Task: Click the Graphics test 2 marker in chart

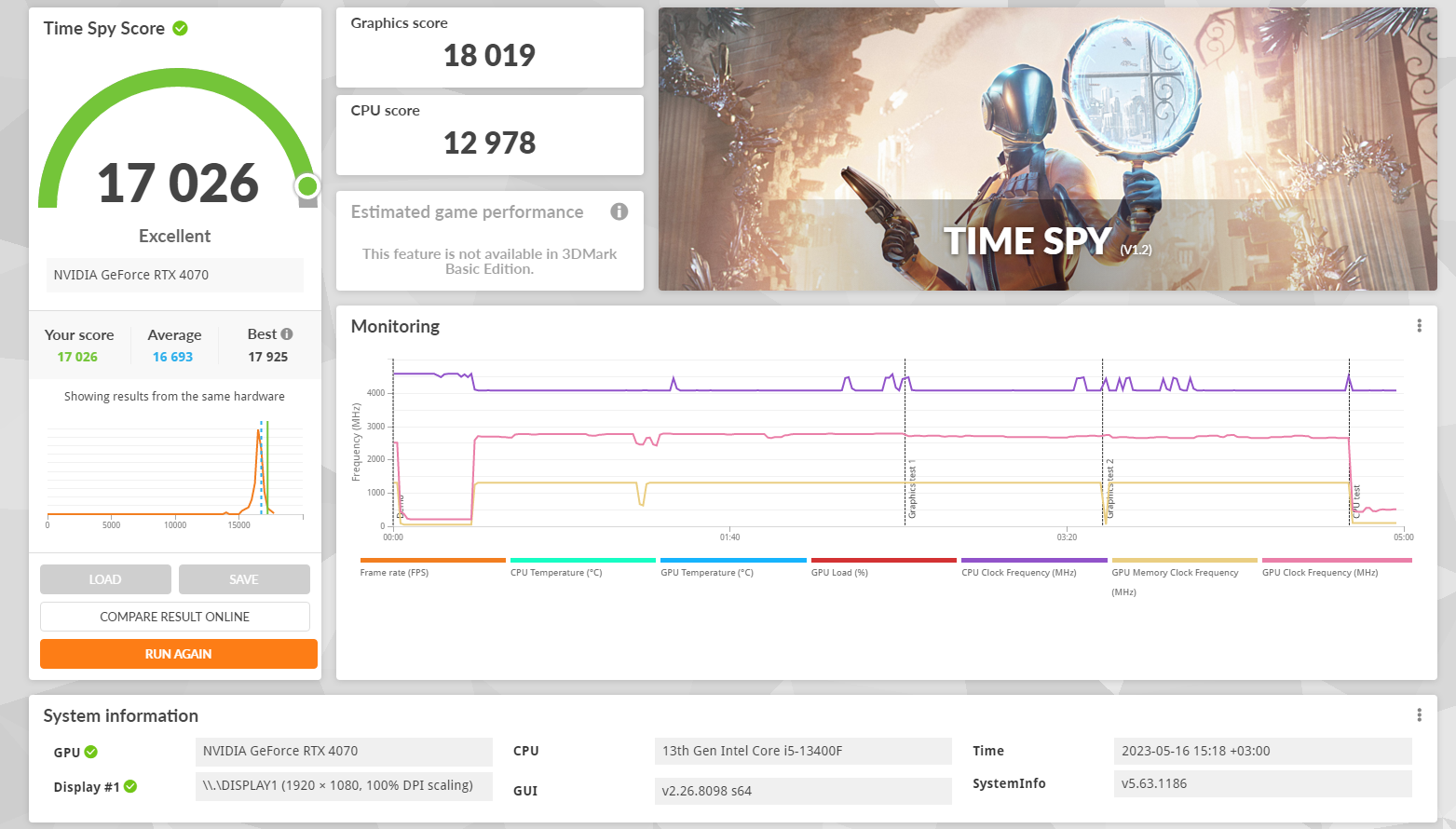Action: click(1109, 489)
